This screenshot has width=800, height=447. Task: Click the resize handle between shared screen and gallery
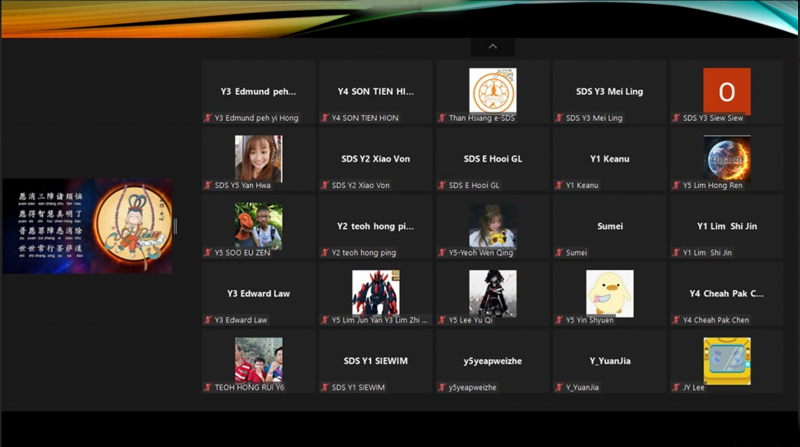(175, 226)
